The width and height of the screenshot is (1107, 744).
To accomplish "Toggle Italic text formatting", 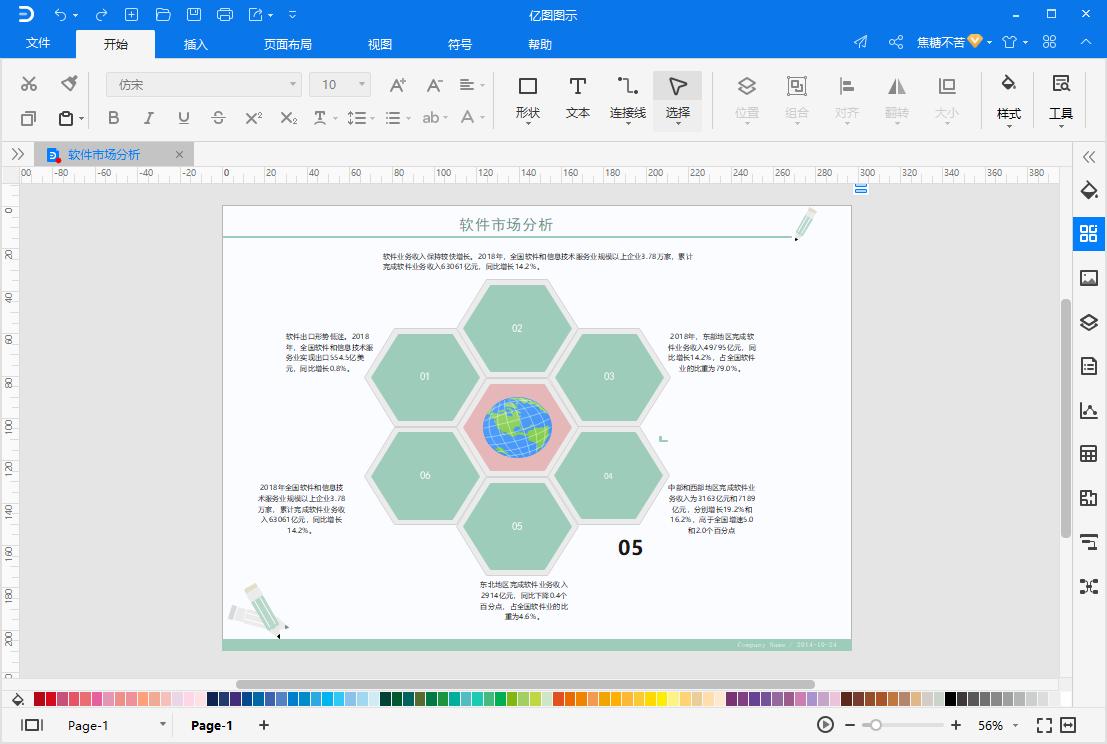I will point(148,118).
